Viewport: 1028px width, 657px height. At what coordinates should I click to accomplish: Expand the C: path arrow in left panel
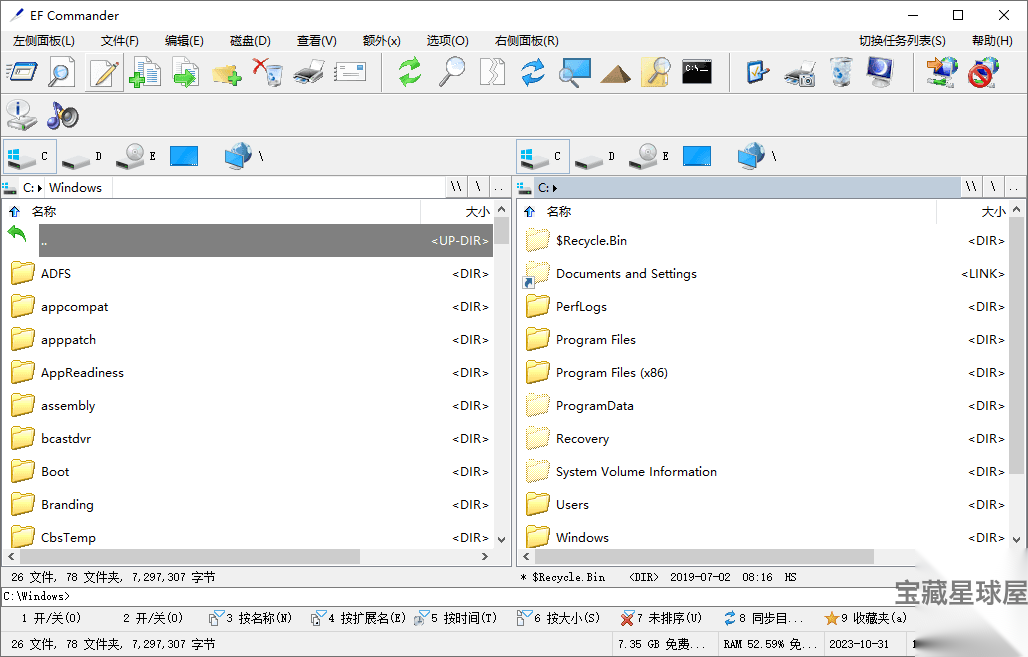40,188
